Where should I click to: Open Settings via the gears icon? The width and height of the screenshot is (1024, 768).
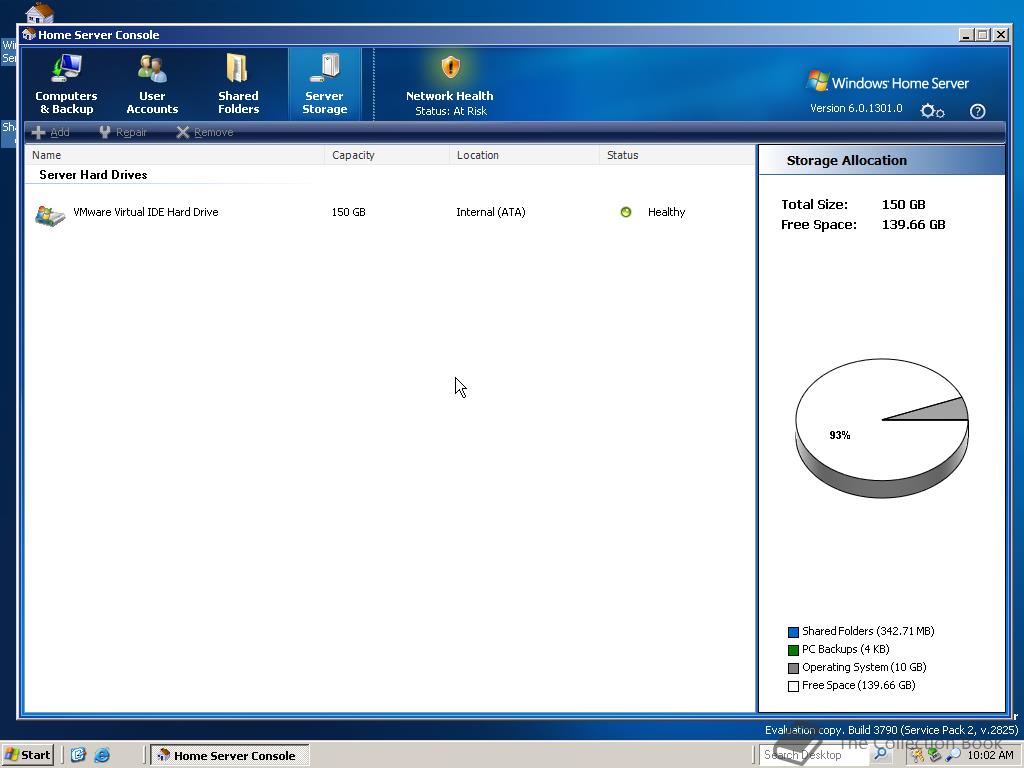(x=932, y=111)
